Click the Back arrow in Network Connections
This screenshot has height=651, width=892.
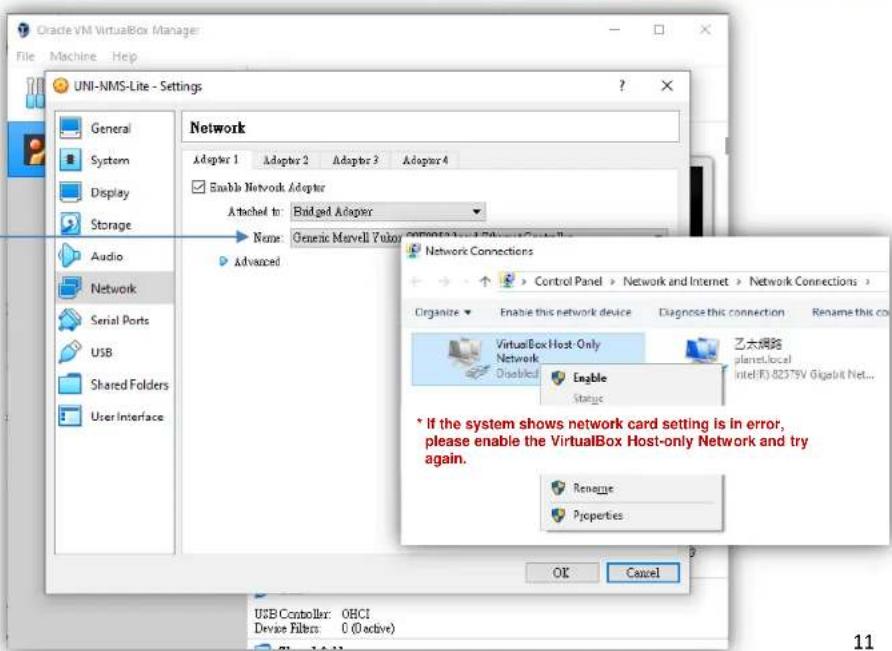coord(416,281)
